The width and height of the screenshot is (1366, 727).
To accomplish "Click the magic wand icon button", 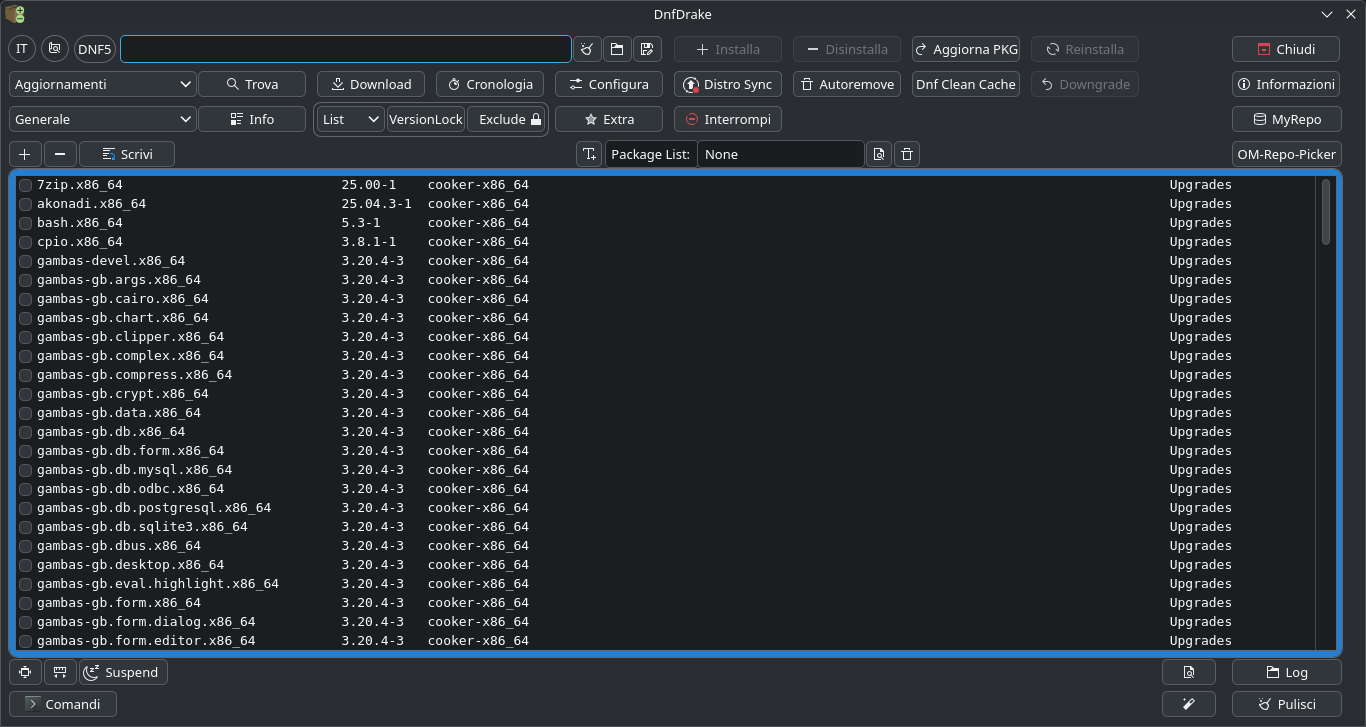I will tap(1188, 704).
